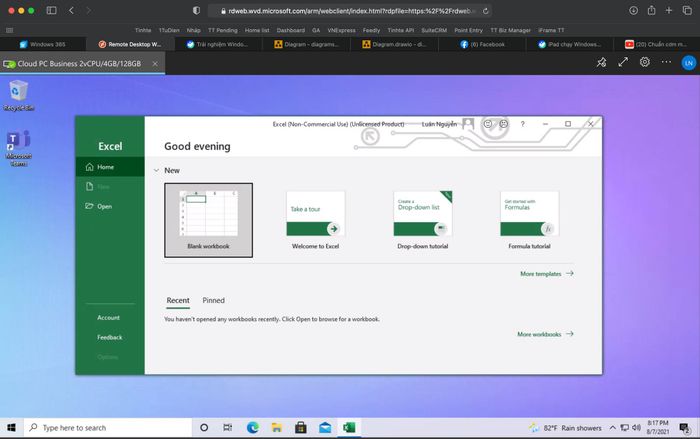
Task: Switch to the Windows 365 browser tab
Action: pyautogui.click(x=43, y=44)
